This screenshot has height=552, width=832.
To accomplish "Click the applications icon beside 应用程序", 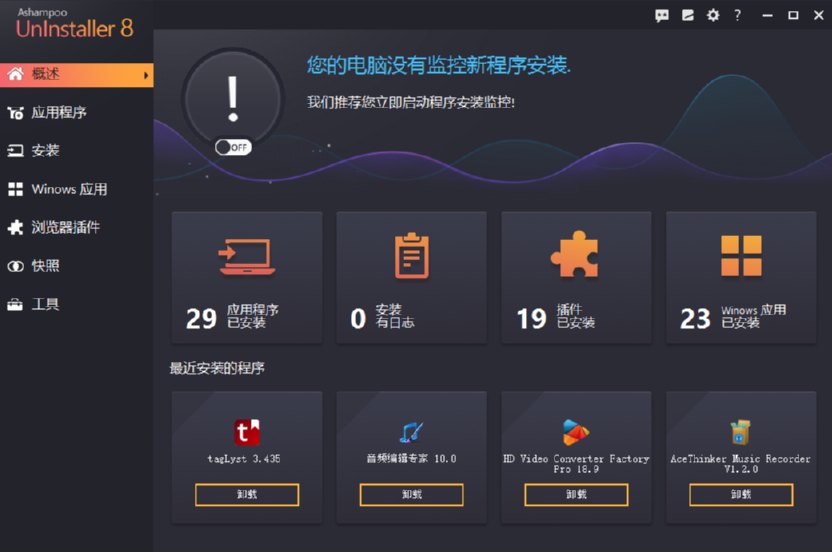I will pyautogui.click(x=15, y=113).
